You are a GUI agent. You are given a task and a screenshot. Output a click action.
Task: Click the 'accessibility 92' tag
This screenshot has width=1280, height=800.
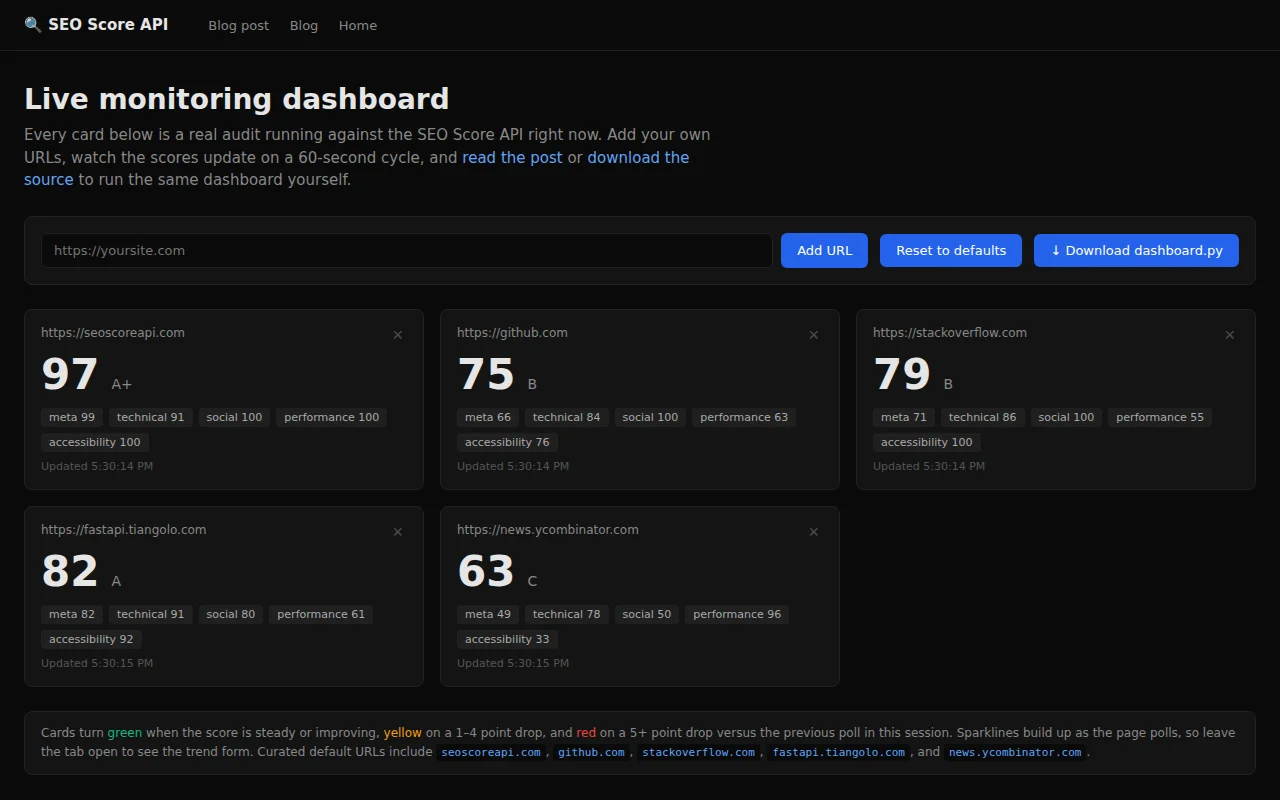91,639
